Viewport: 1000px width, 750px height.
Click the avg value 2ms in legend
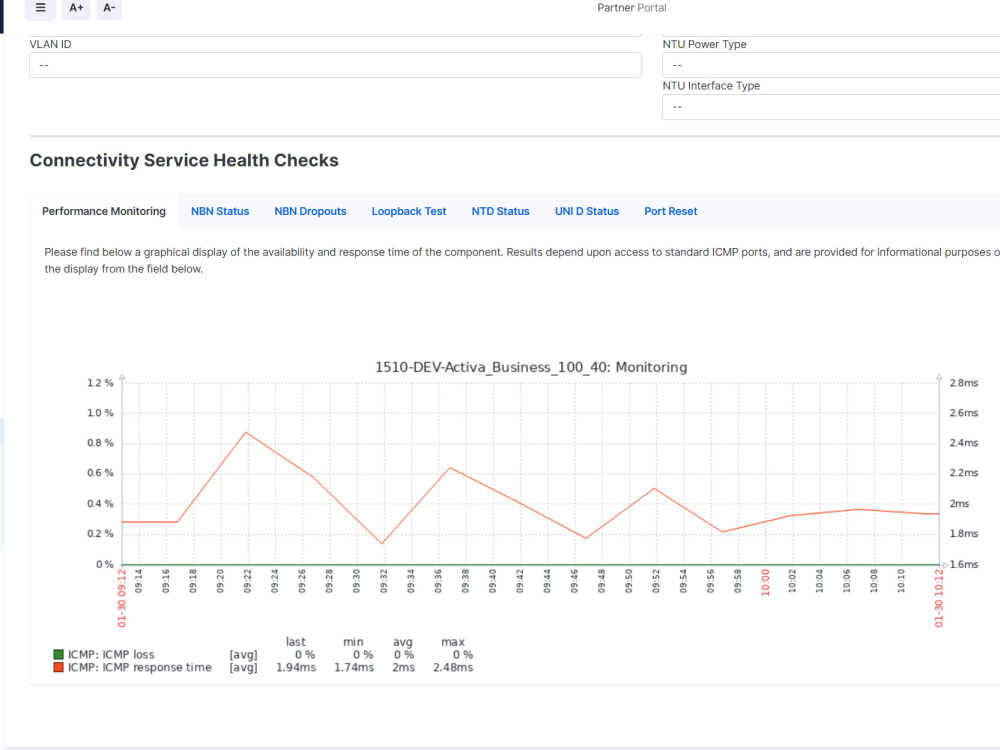(x=403, y=667)
